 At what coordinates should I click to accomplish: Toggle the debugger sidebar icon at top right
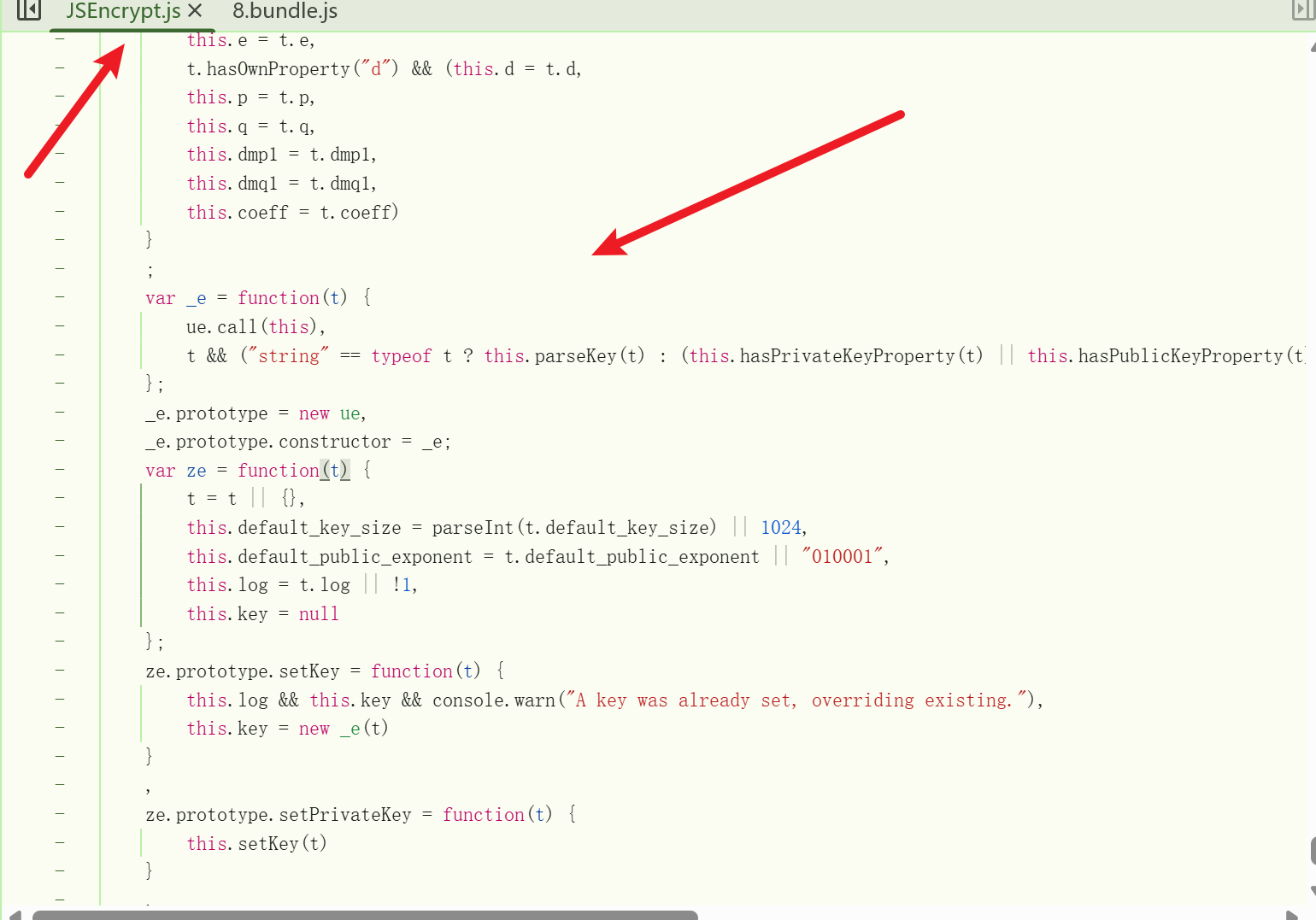(x=1302, y=10)
